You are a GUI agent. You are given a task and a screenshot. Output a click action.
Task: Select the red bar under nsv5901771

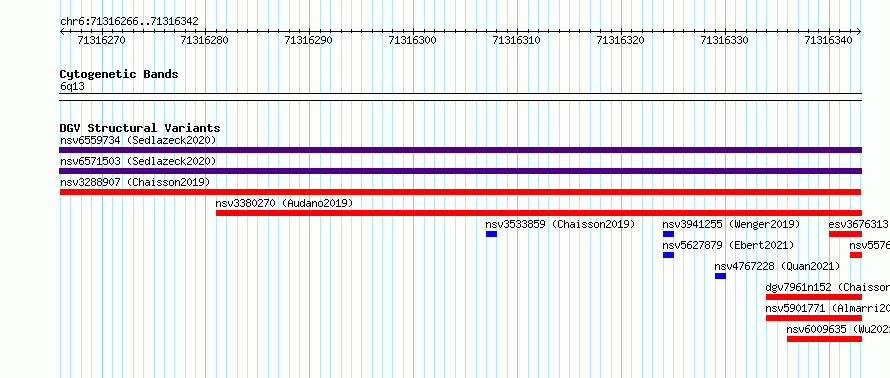click(814, 318)
